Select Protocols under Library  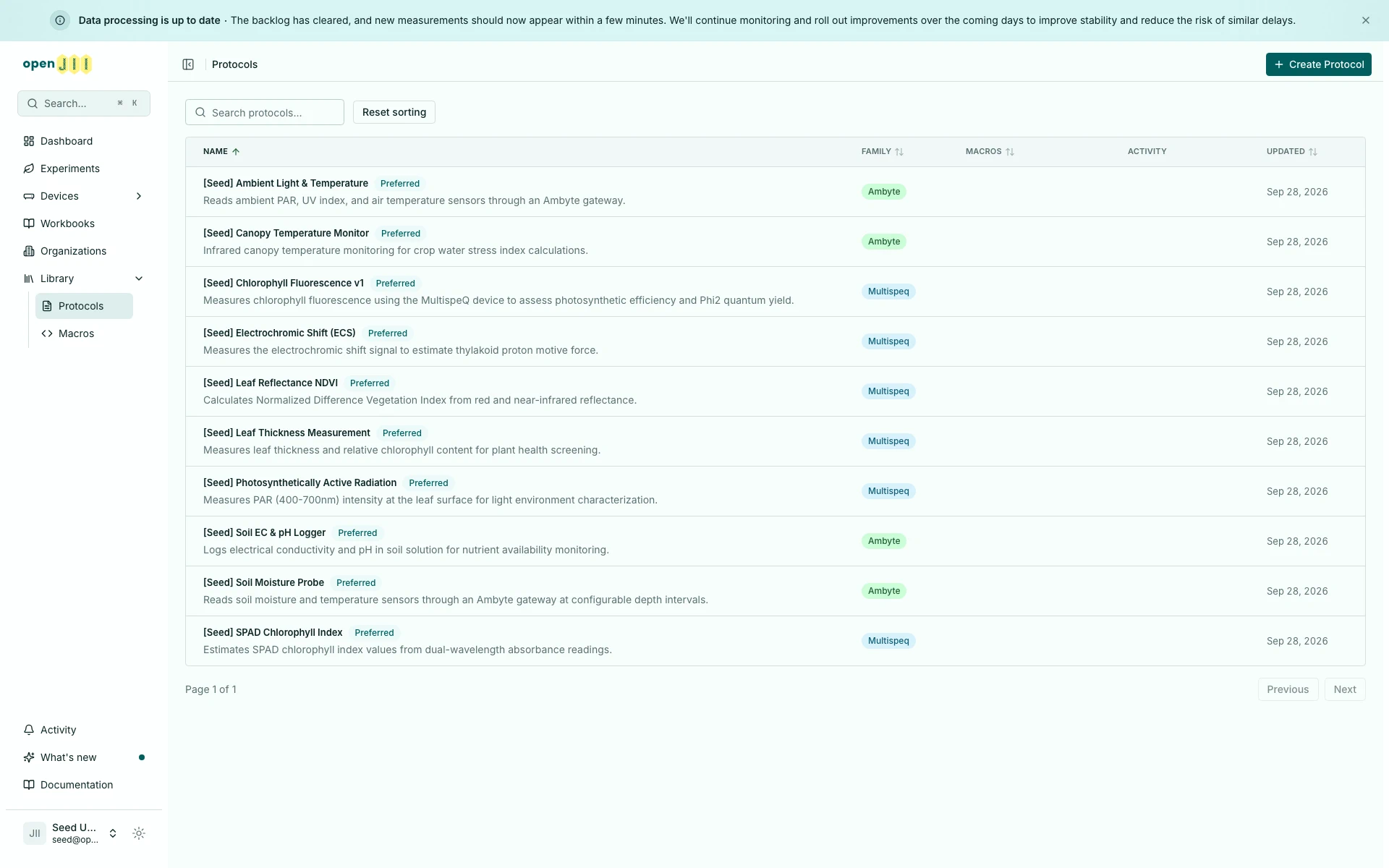click(x=84, y=306)
